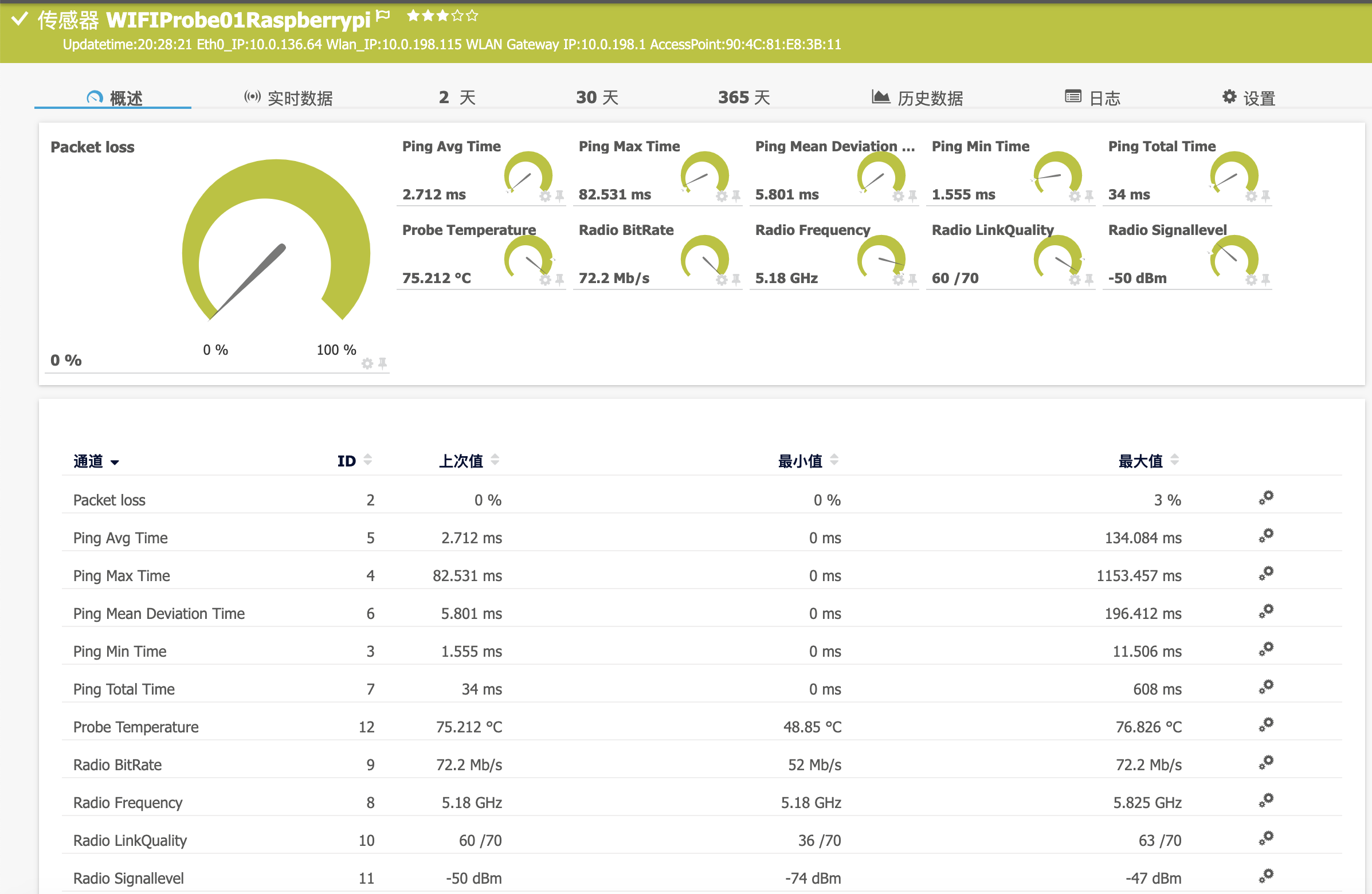
Task: Open channel settings for Radio Frequency row
Action: coord(1266,801)
